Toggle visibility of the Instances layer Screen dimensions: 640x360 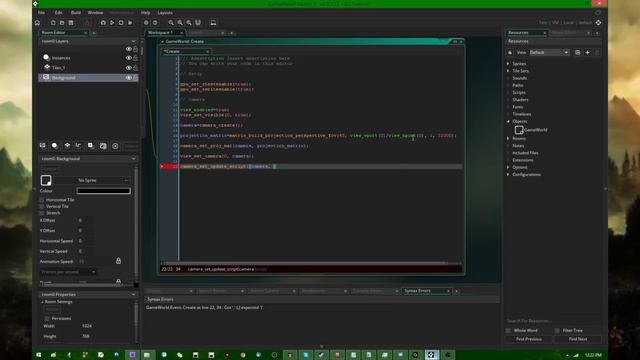[129, 58]
